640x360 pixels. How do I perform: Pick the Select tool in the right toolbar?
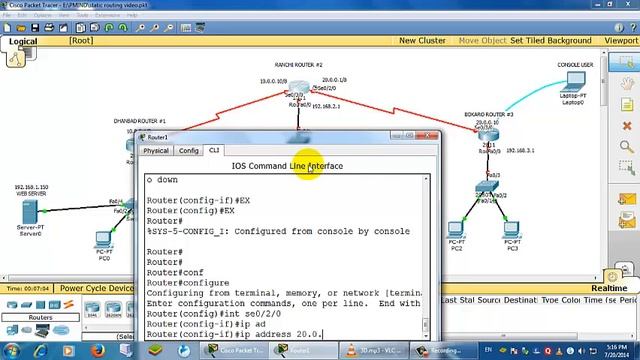tap(626, 62)
